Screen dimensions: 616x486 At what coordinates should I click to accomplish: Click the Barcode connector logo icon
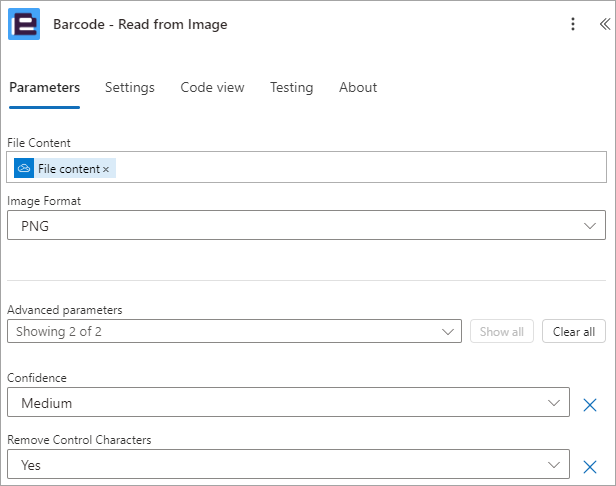click(x=24, y=24)
